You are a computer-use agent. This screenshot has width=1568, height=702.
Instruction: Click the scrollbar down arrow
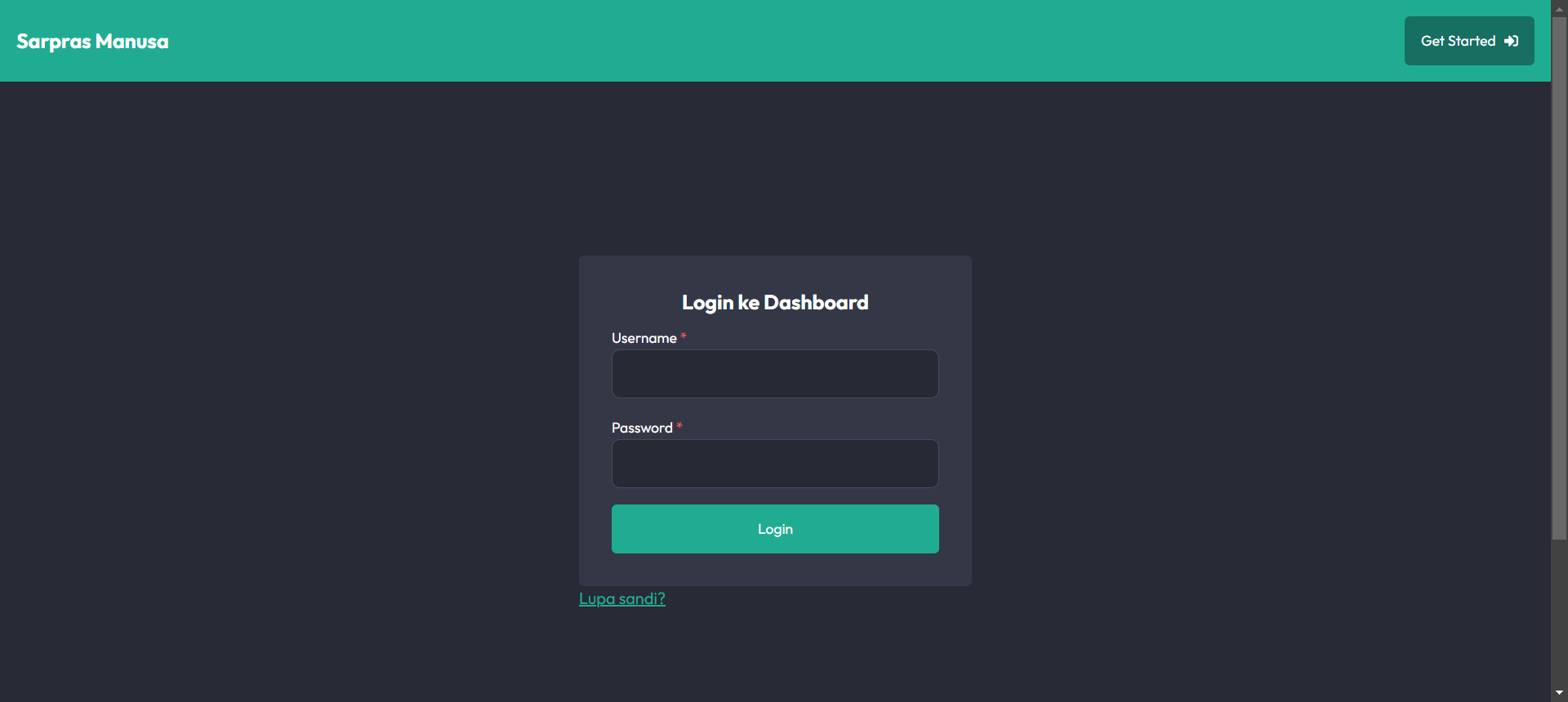[x=1560, y=693]
